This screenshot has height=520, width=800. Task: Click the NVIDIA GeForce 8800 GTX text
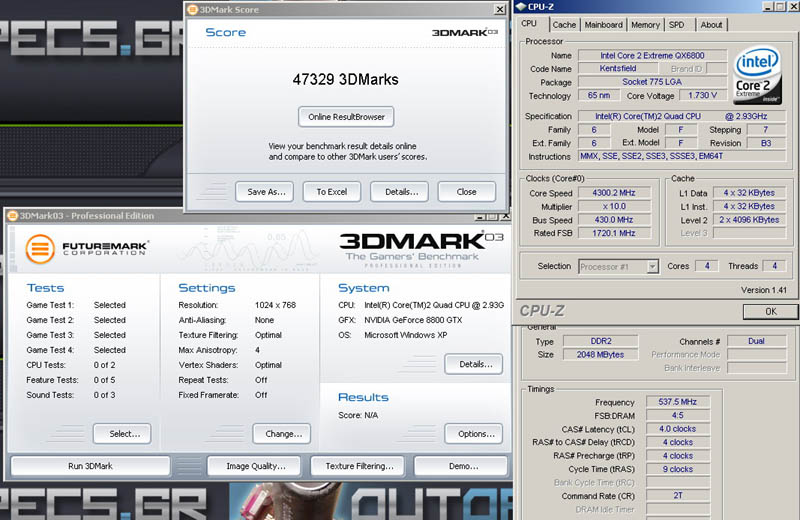point(413,320)
